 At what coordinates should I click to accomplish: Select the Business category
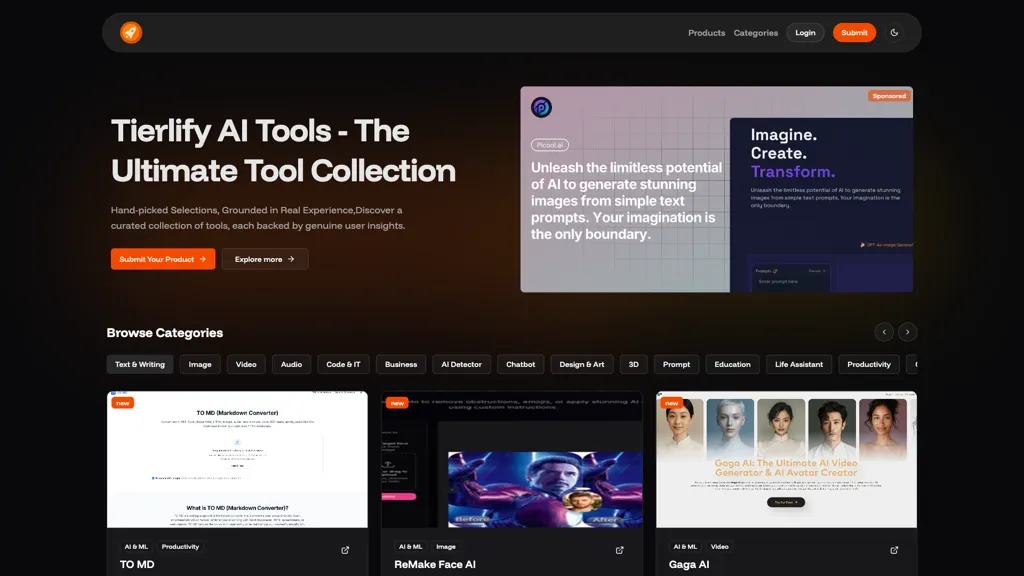pos(401,364)
